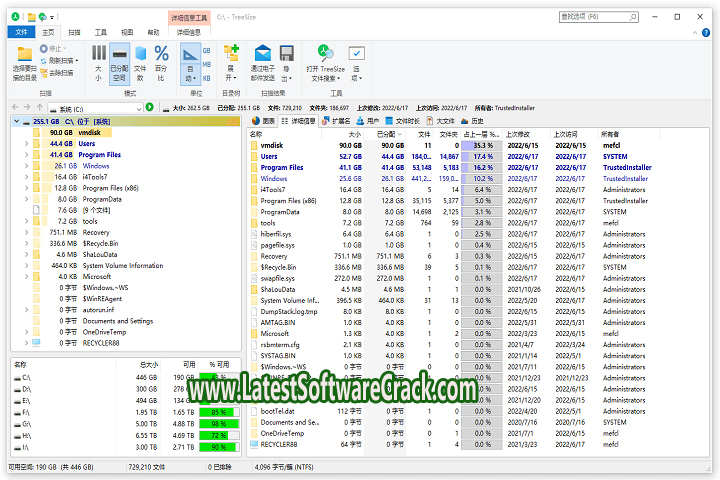Select the GB unit option
The height and width of the screenshot is (480, 720).
pyautogui.click(x=207, y=48)
